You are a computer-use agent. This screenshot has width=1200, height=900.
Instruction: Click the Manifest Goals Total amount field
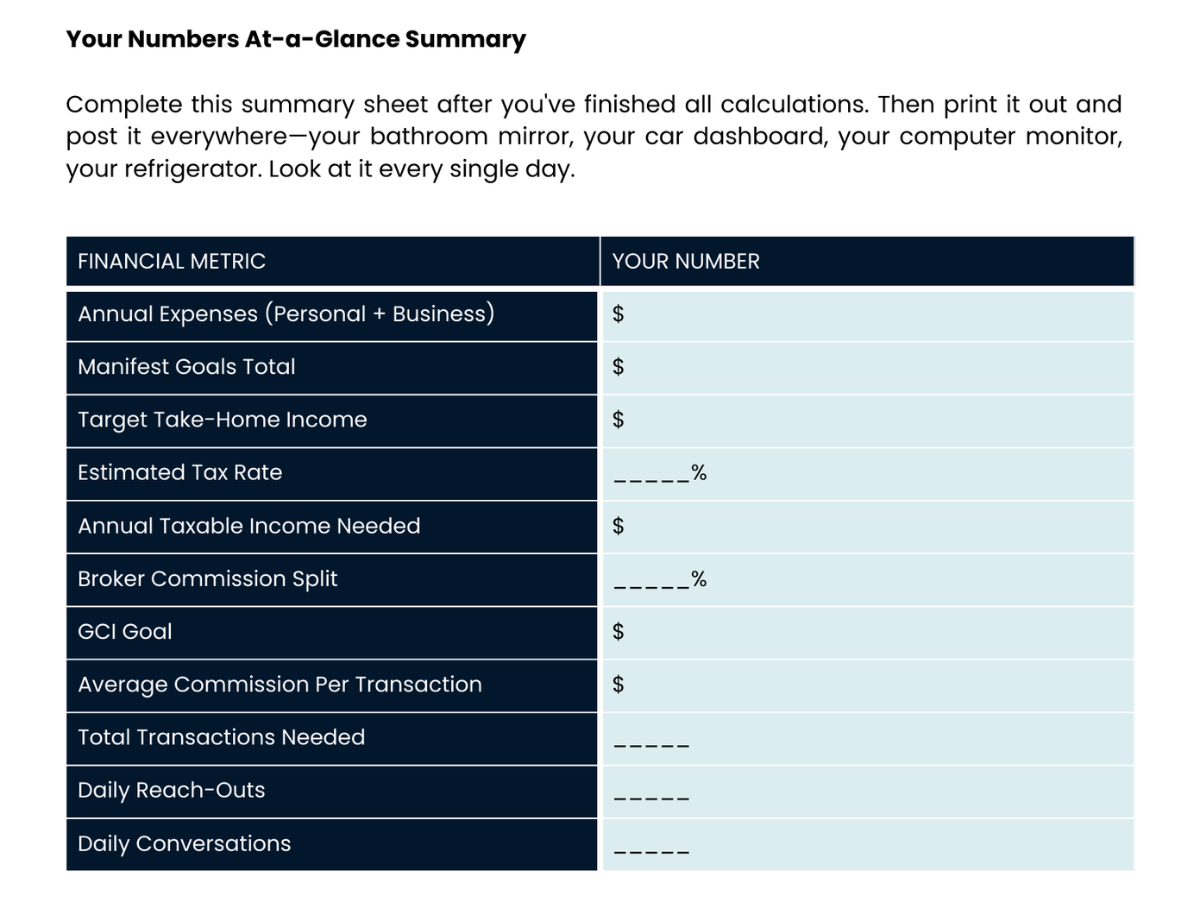(x=866, y=367)
